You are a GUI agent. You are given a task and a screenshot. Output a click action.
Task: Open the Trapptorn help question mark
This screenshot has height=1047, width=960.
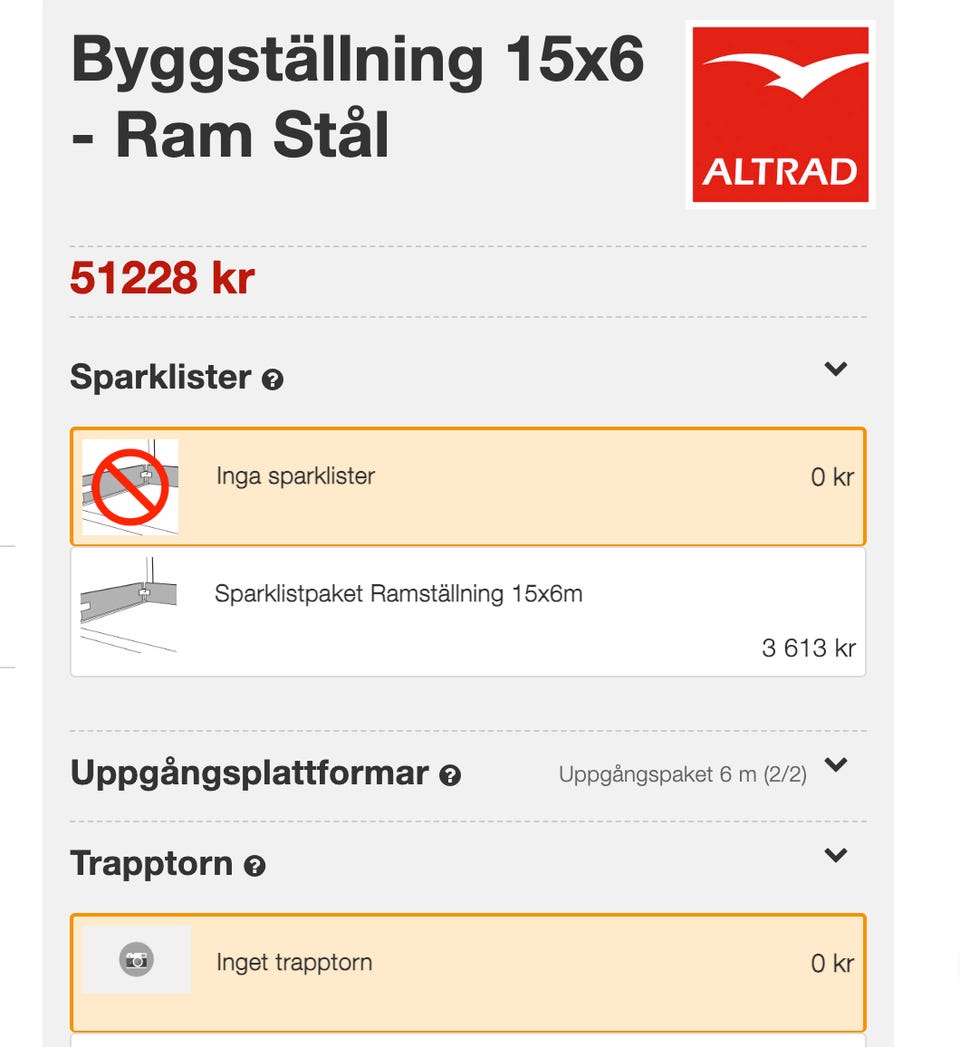(255, 866)
